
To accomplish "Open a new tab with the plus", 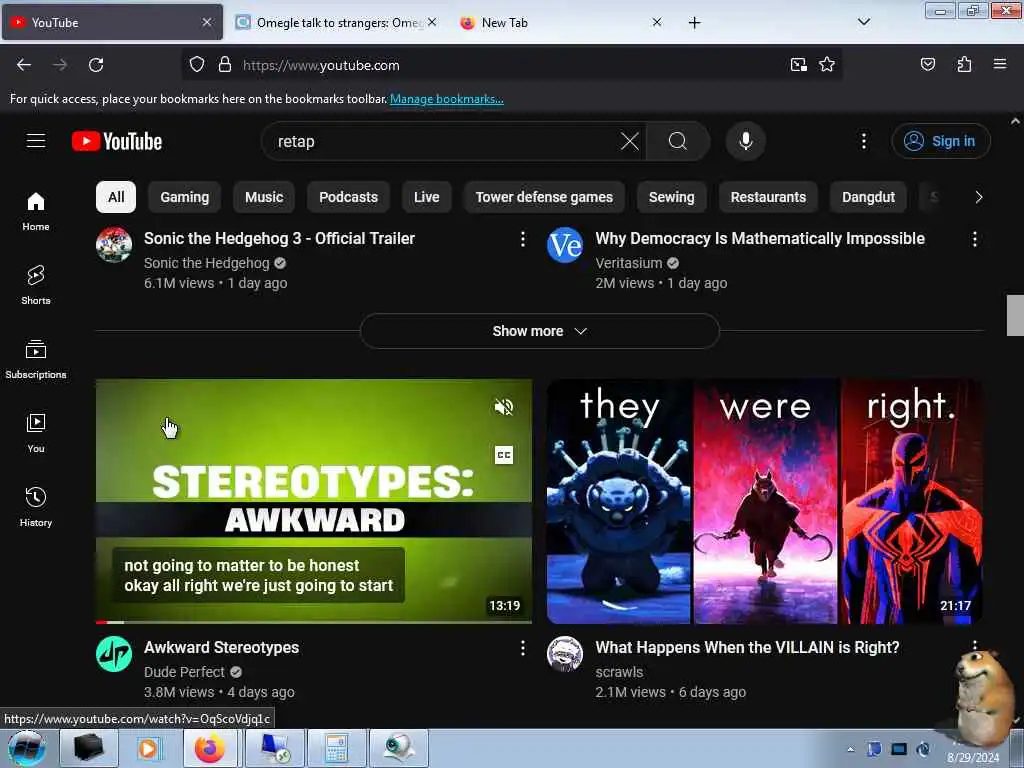I will (694, 23).
